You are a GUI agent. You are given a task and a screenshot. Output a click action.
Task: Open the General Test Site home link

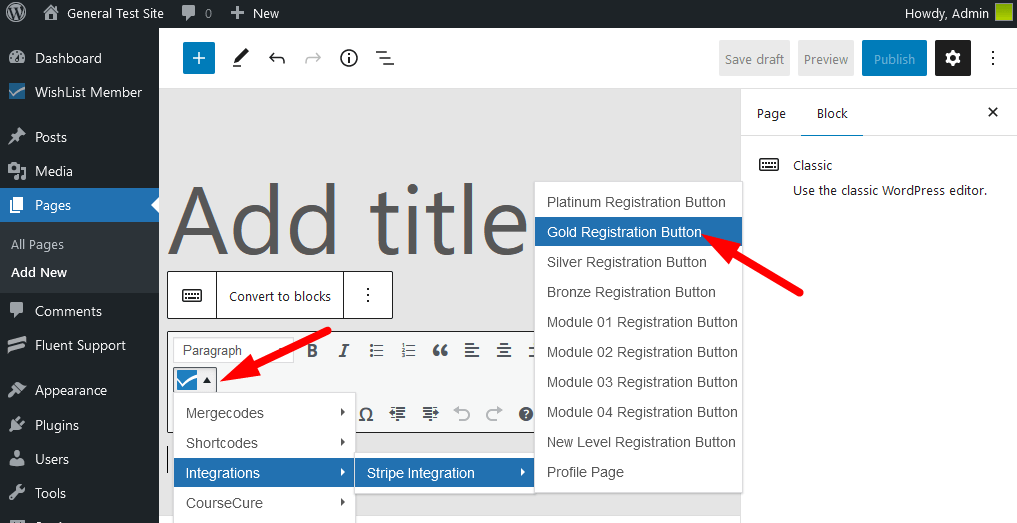(x=104, y=13)
